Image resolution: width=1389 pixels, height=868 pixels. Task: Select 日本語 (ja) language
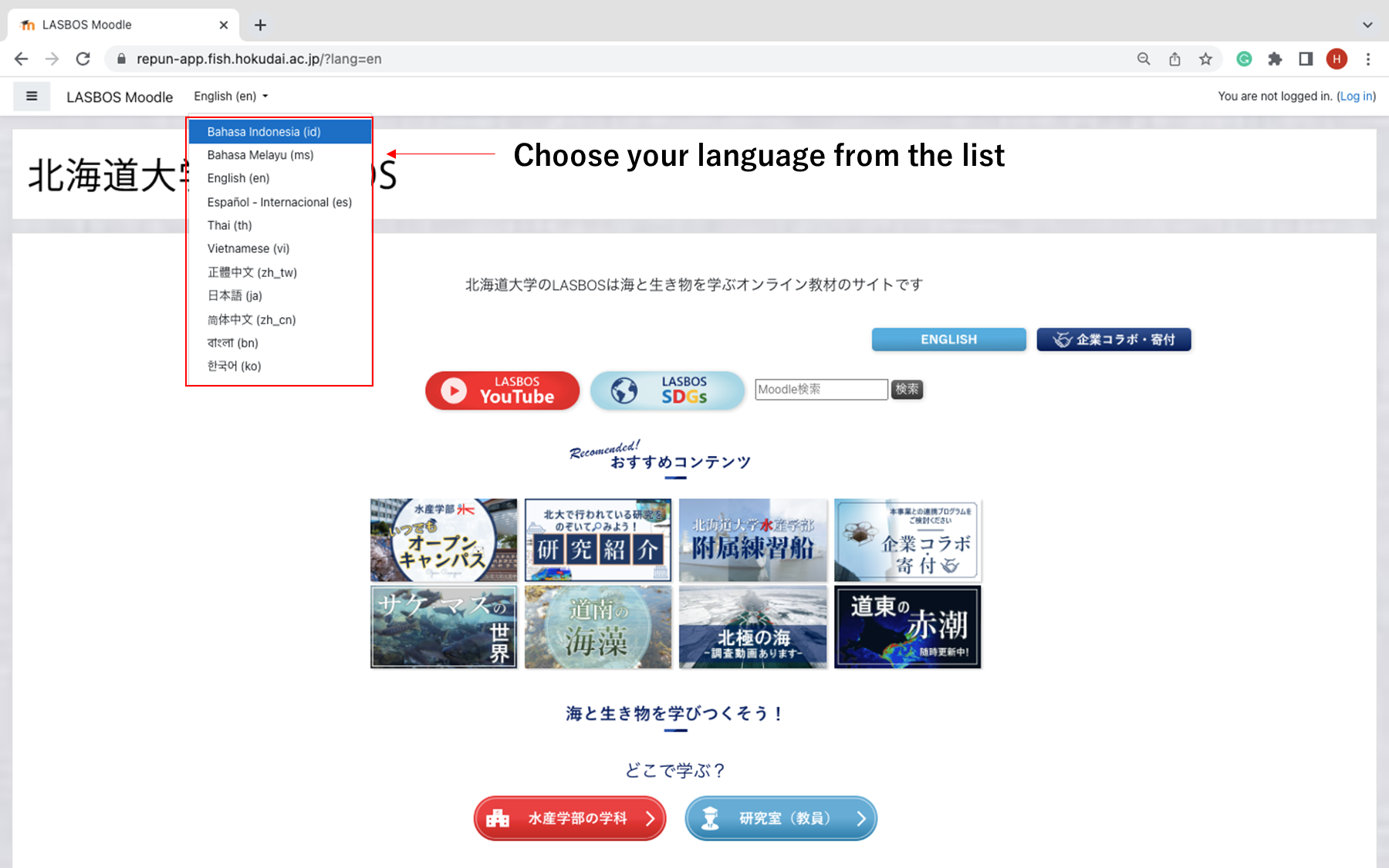pyautogui.click(x=280, y=296)
